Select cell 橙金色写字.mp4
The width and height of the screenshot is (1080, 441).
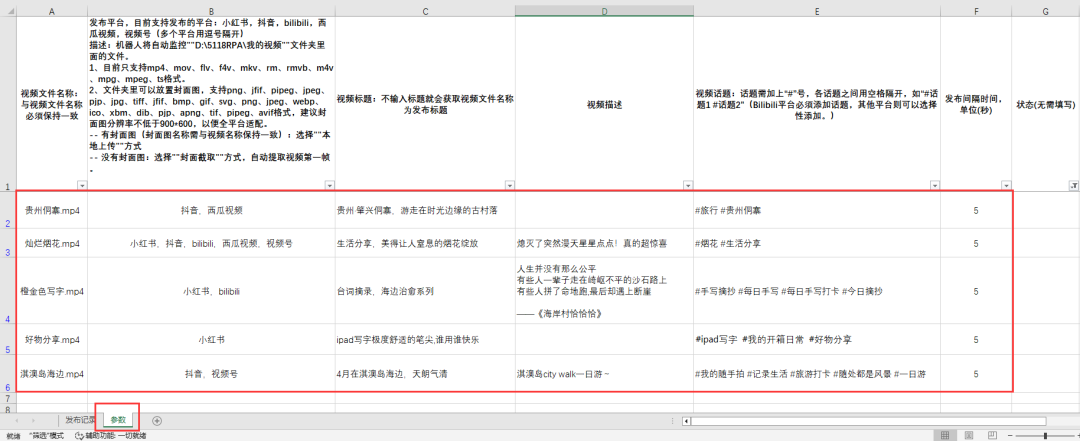52,291
